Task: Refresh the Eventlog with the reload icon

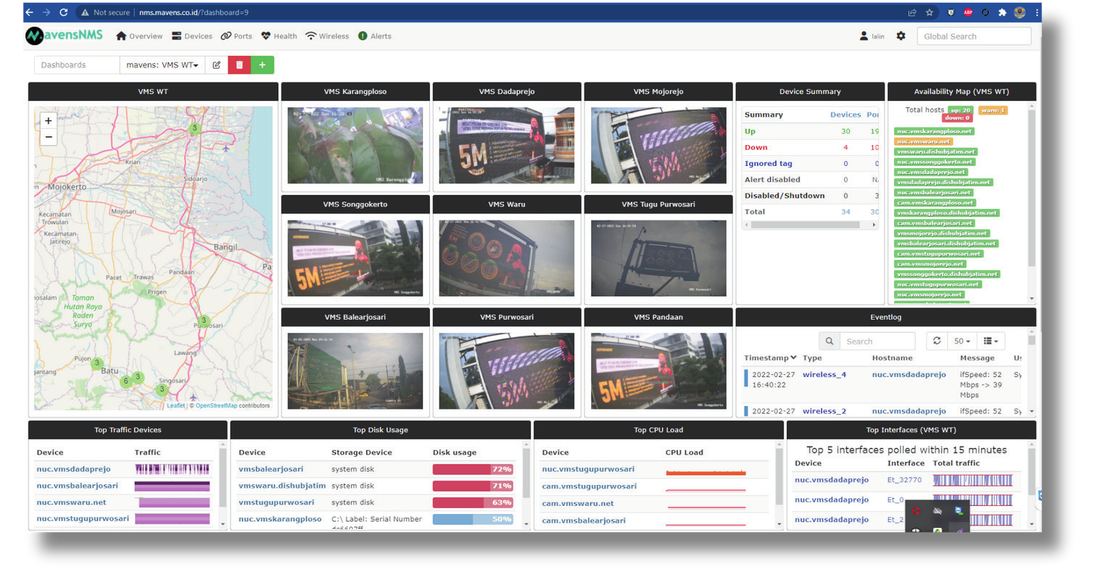Action: point(937,340)
